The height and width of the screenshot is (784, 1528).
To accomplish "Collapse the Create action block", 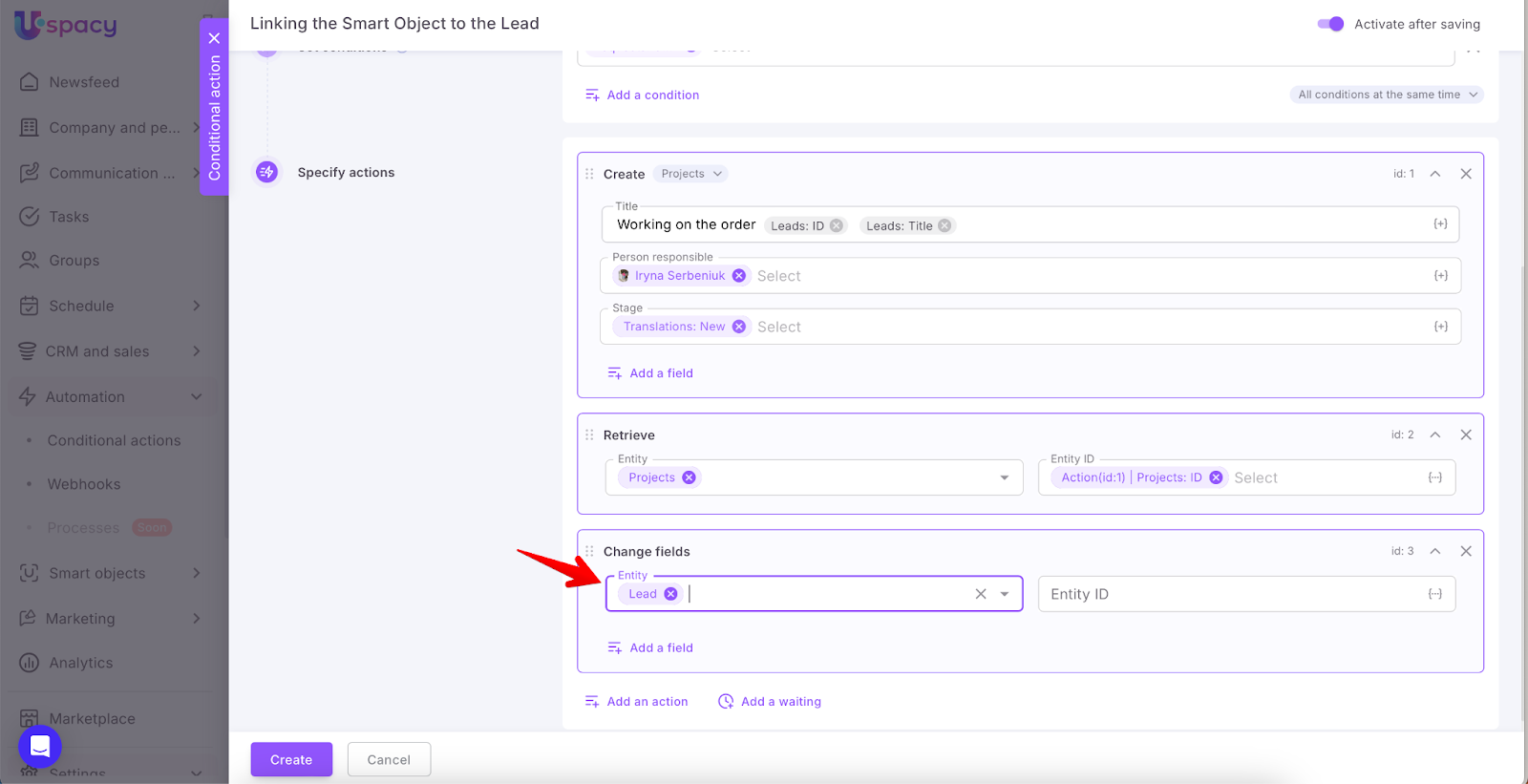I will (1434, 174).
